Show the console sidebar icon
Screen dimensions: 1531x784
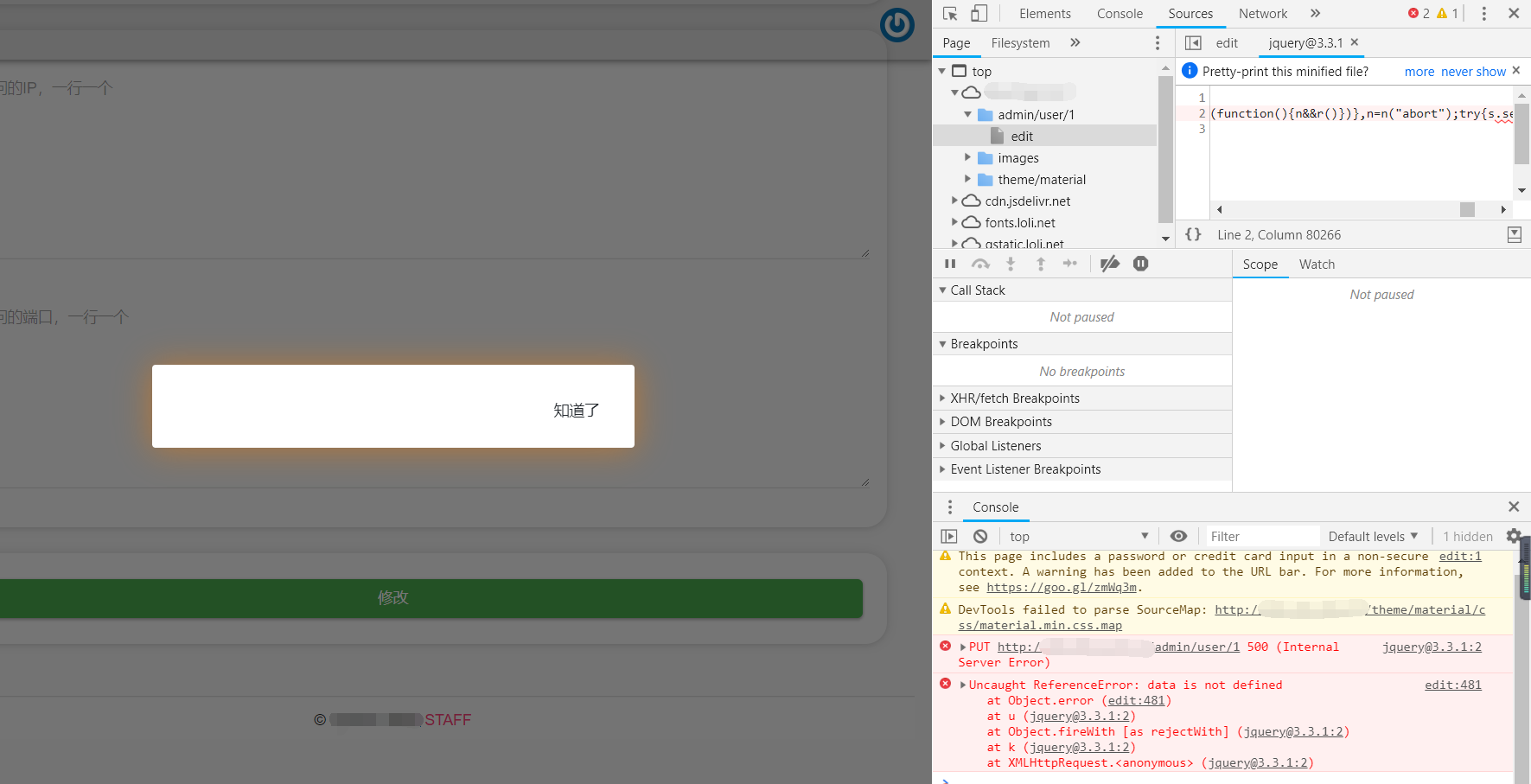949,536
